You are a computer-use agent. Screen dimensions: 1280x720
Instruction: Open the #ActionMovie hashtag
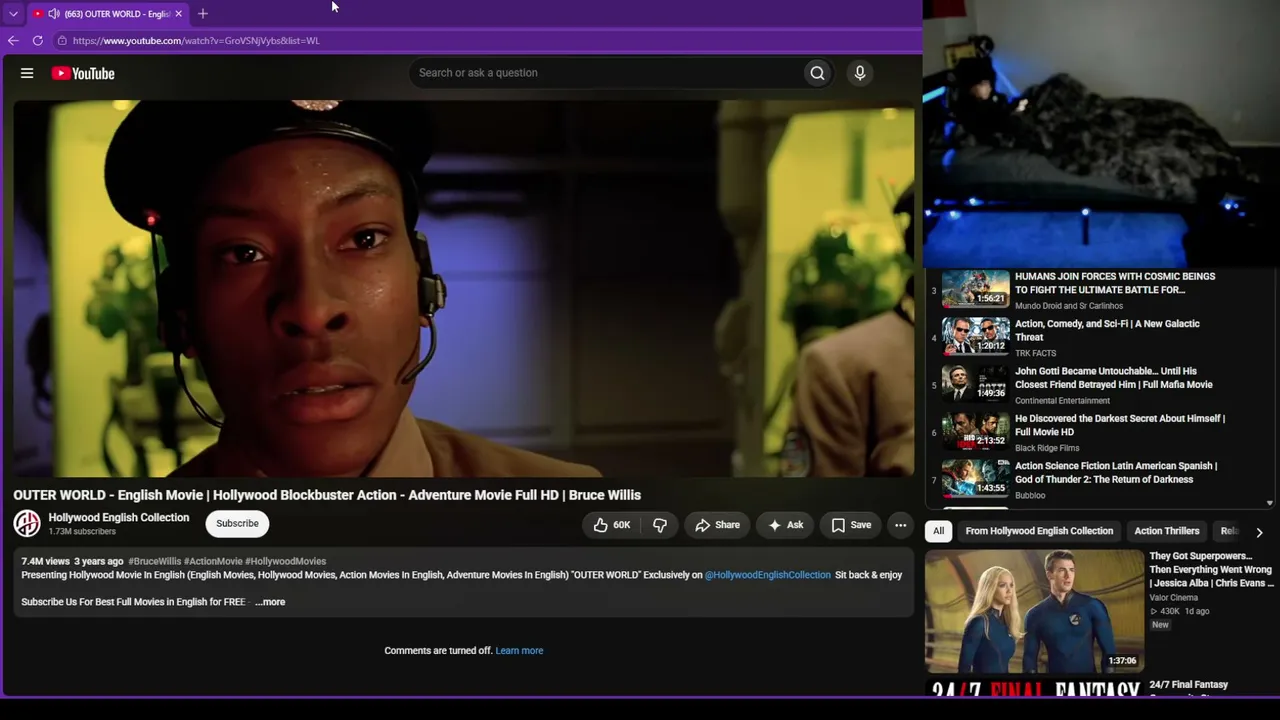click(x=213, y=562)
